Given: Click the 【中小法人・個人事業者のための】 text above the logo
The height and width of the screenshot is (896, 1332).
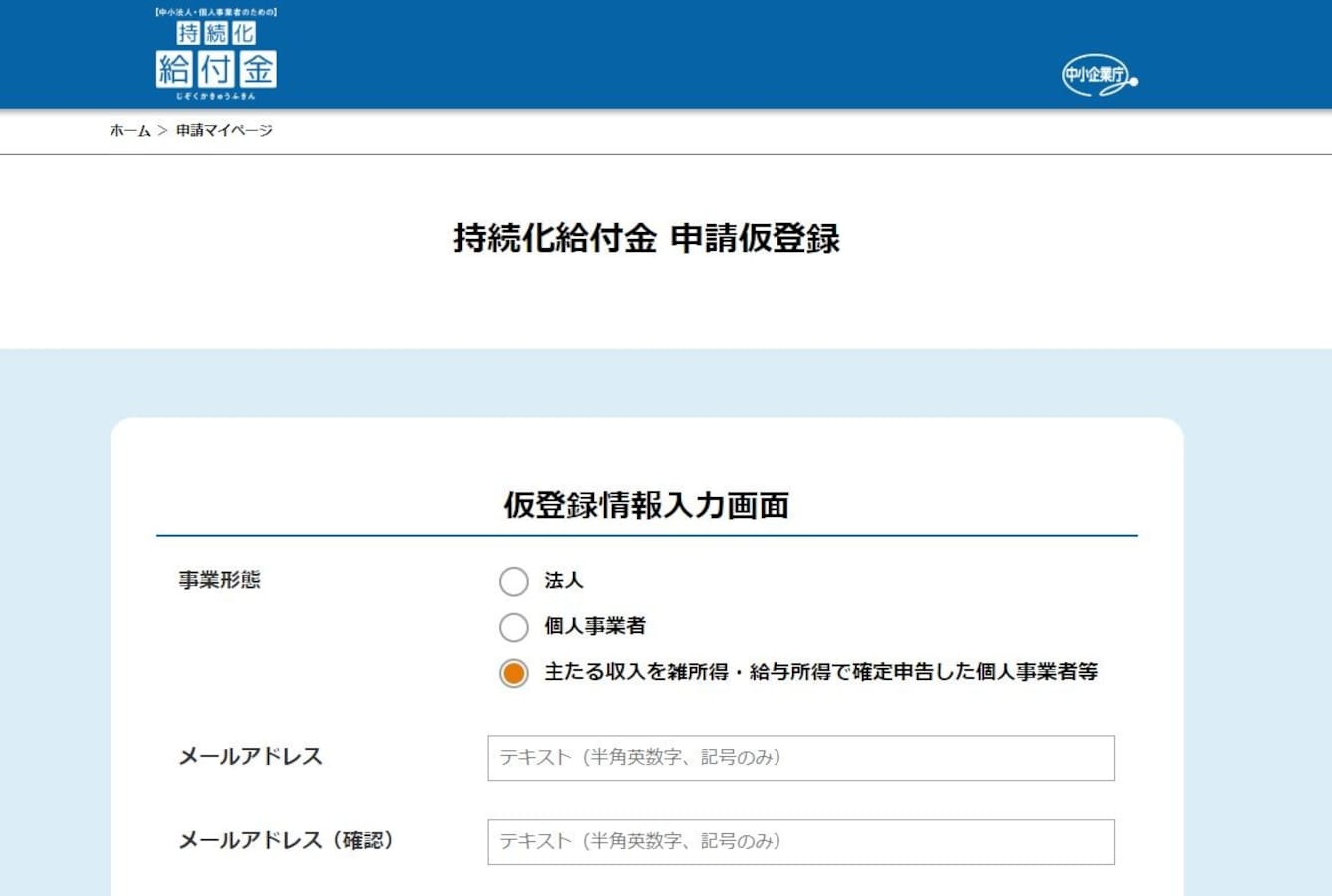Looking at the screenshot, I should click(x=216, y=10).
